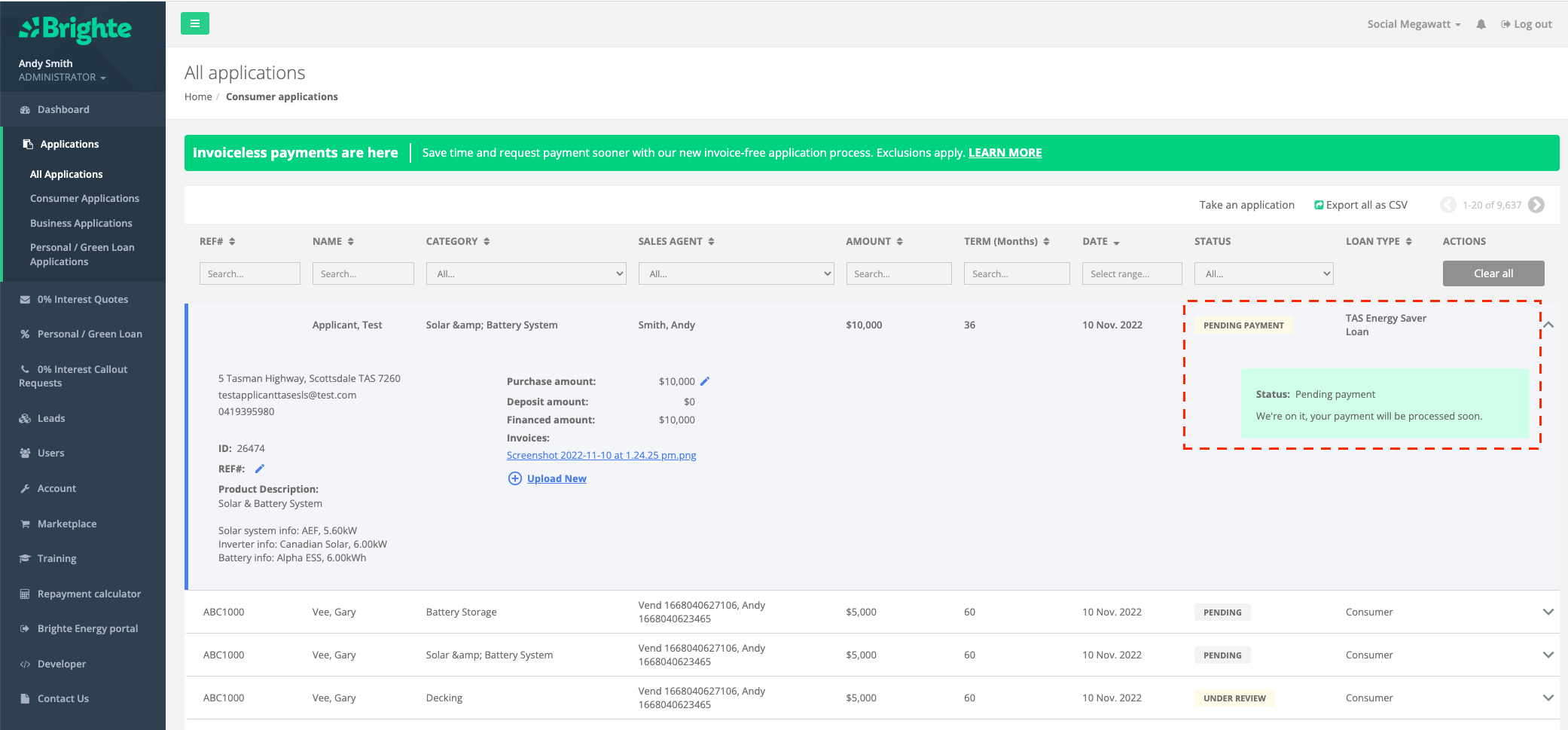Viewport: 1568px width, 730px height.
Task: Click the green hamburger menu icon
Action: tap(194, 23)
